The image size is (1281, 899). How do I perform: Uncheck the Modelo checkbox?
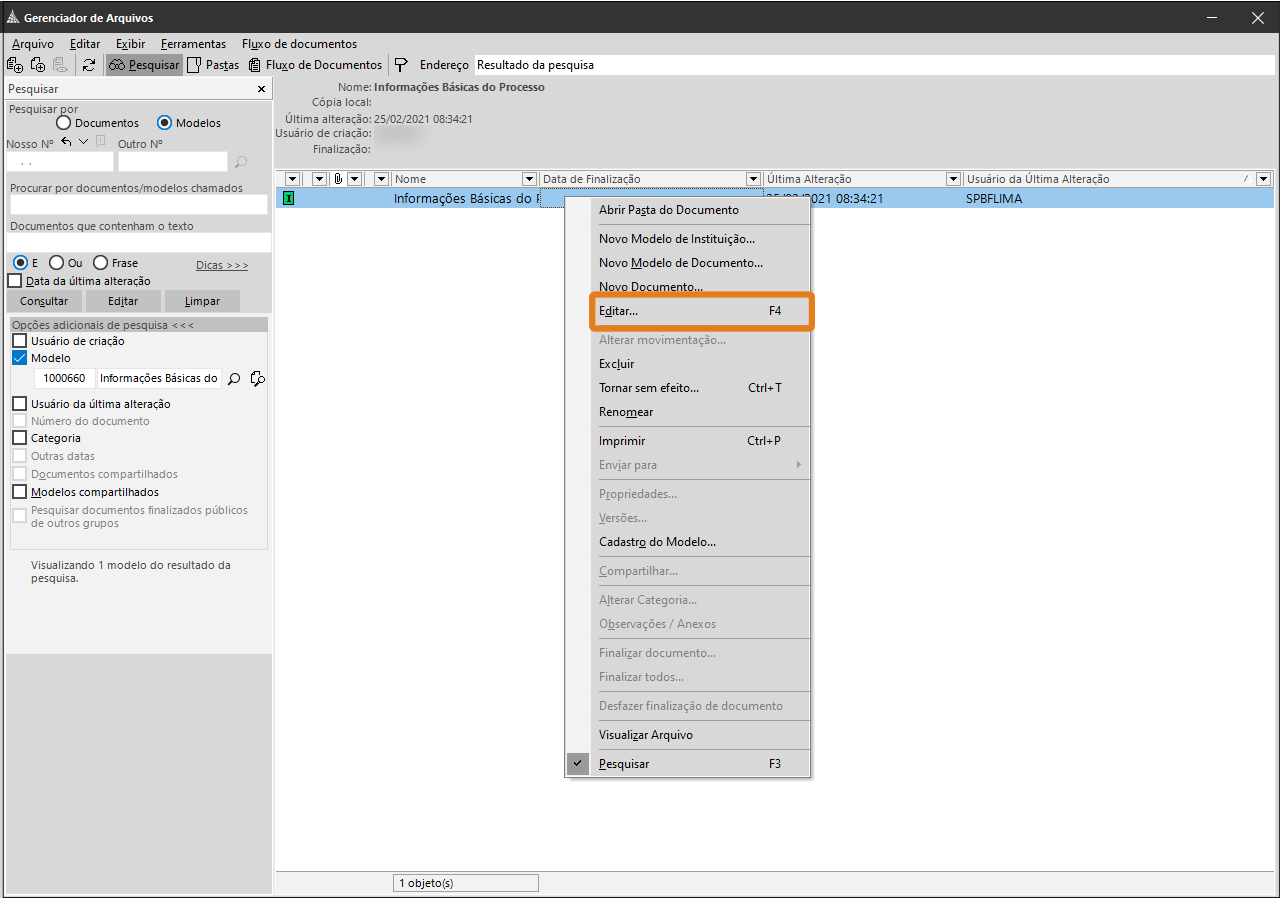[x=19, y=358]
